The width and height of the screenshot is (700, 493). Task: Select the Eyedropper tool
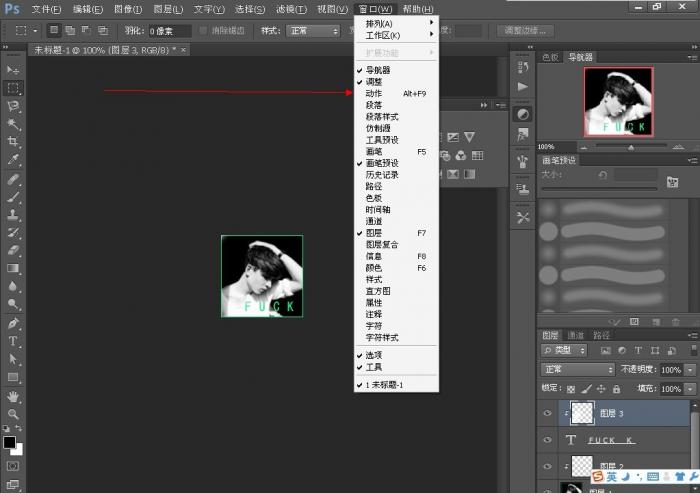(13, 159)
